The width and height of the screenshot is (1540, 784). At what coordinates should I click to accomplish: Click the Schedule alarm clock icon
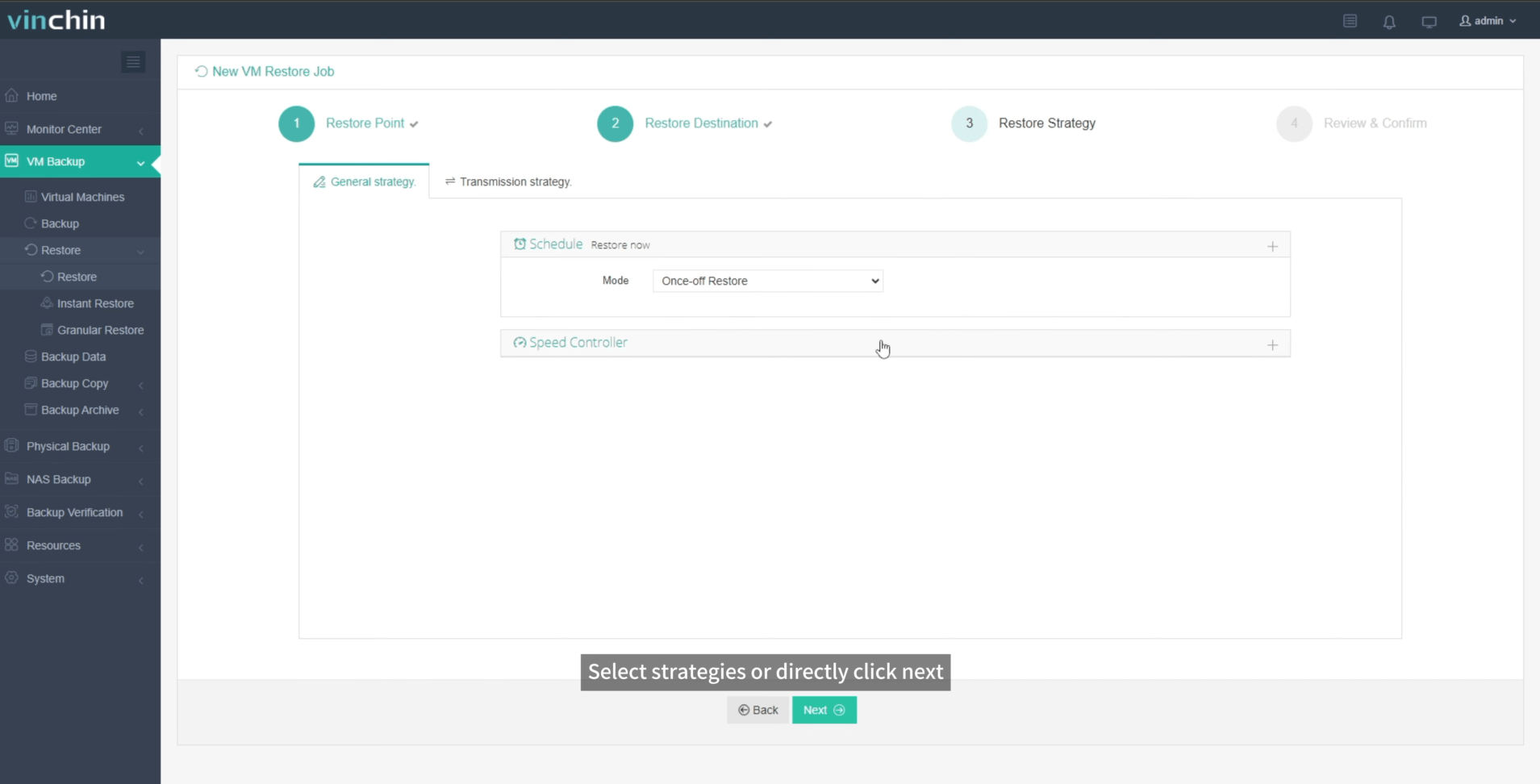click(x=520, y=244)
